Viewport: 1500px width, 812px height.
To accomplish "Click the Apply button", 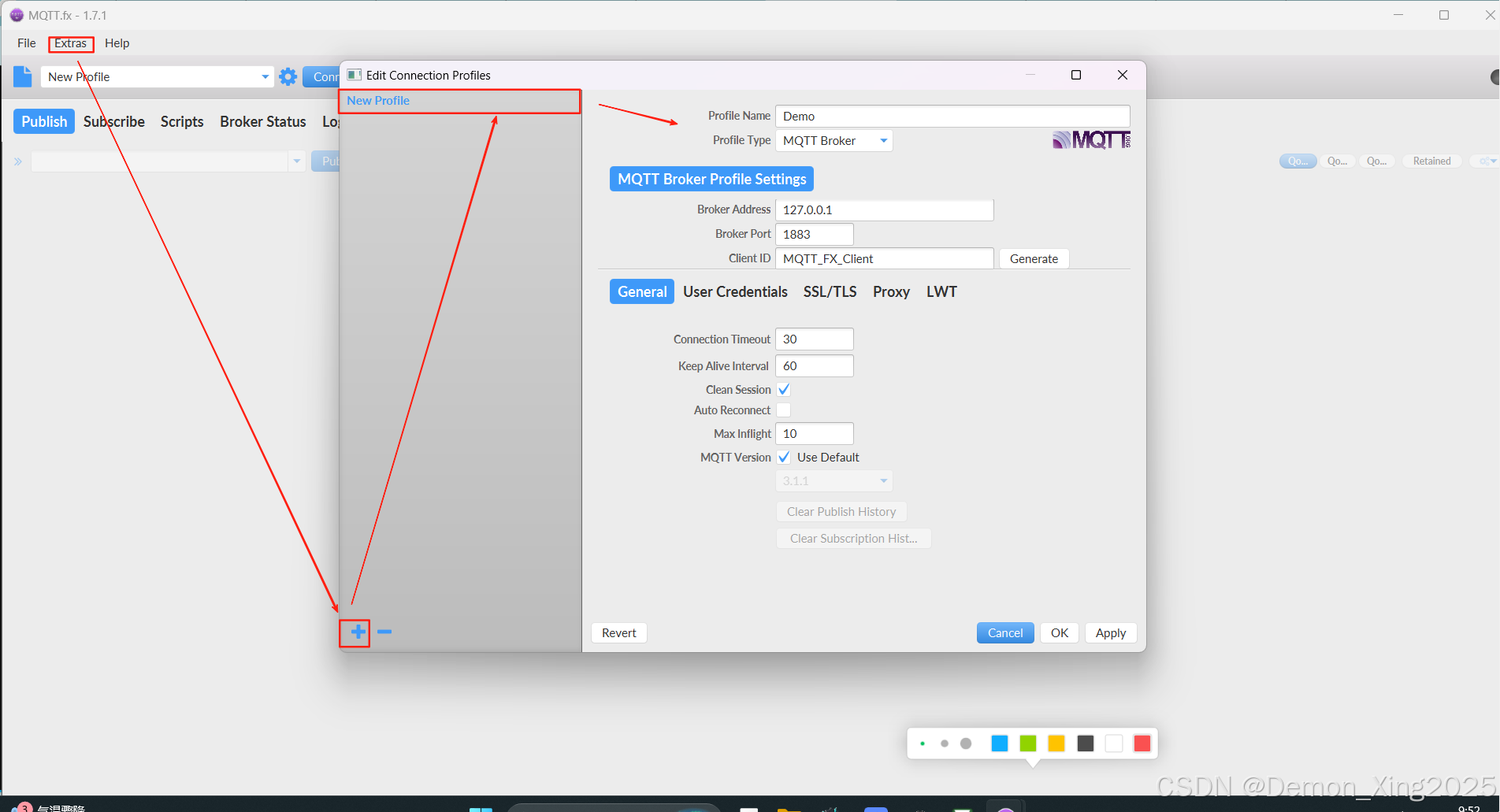I will [1111, 633].
